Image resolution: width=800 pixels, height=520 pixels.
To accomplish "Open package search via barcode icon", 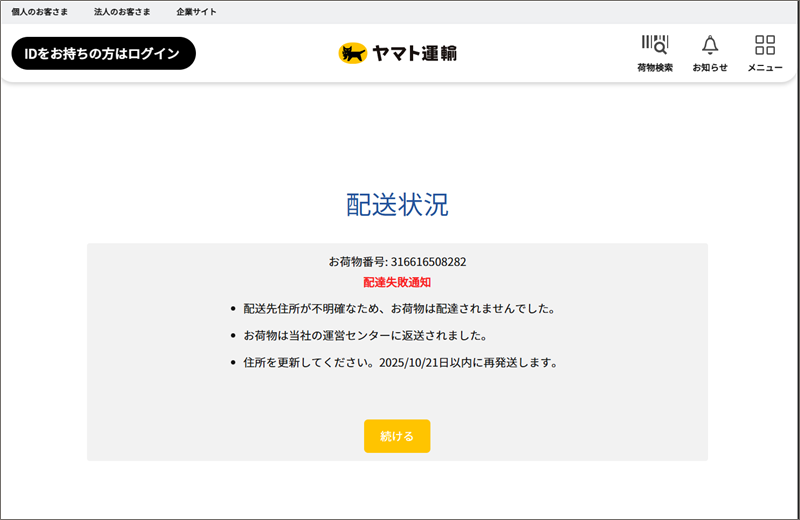I will pos(654,45).
